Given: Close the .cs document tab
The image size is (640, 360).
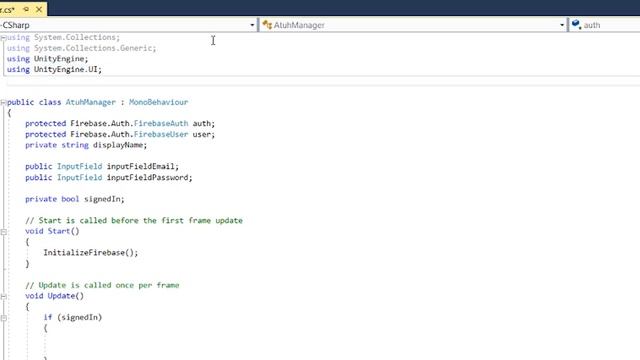Looking at the screenshot, I should pyautogui.click(x=39, y=9).
